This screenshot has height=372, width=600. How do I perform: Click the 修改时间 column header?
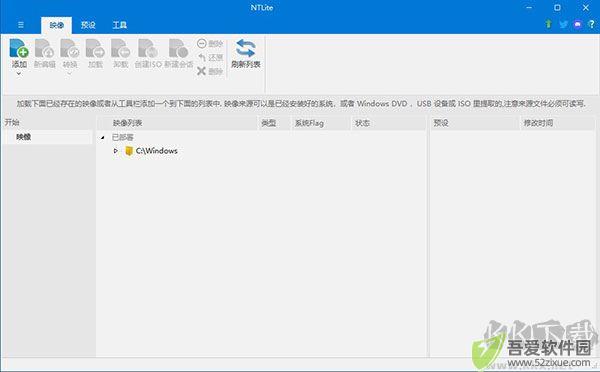coord(558,123)
